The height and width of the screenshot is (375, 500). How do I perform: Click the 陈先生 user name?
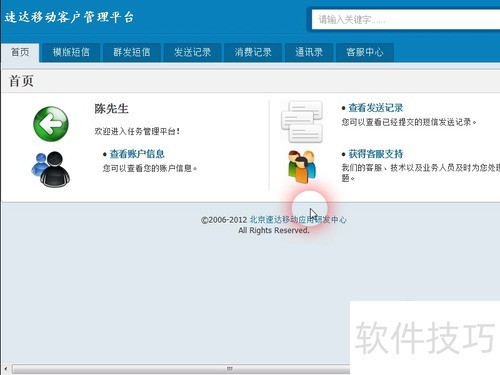point(111,109)
